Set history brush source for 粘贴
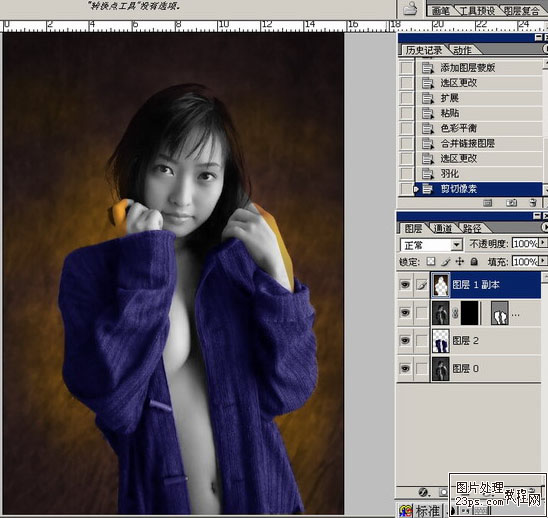The width and height of the screenshot is (548, 518). pos(406,113)
